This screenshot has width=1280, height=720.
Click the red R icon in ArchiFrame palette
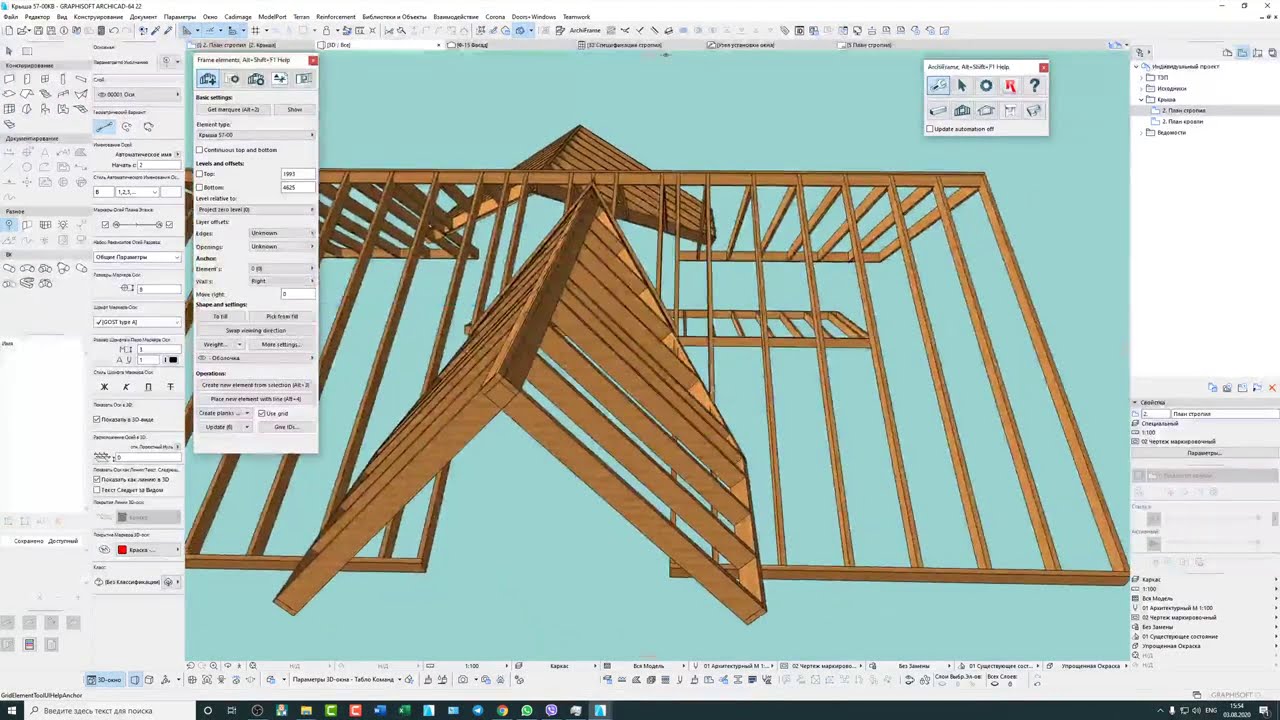[1010, 86]
